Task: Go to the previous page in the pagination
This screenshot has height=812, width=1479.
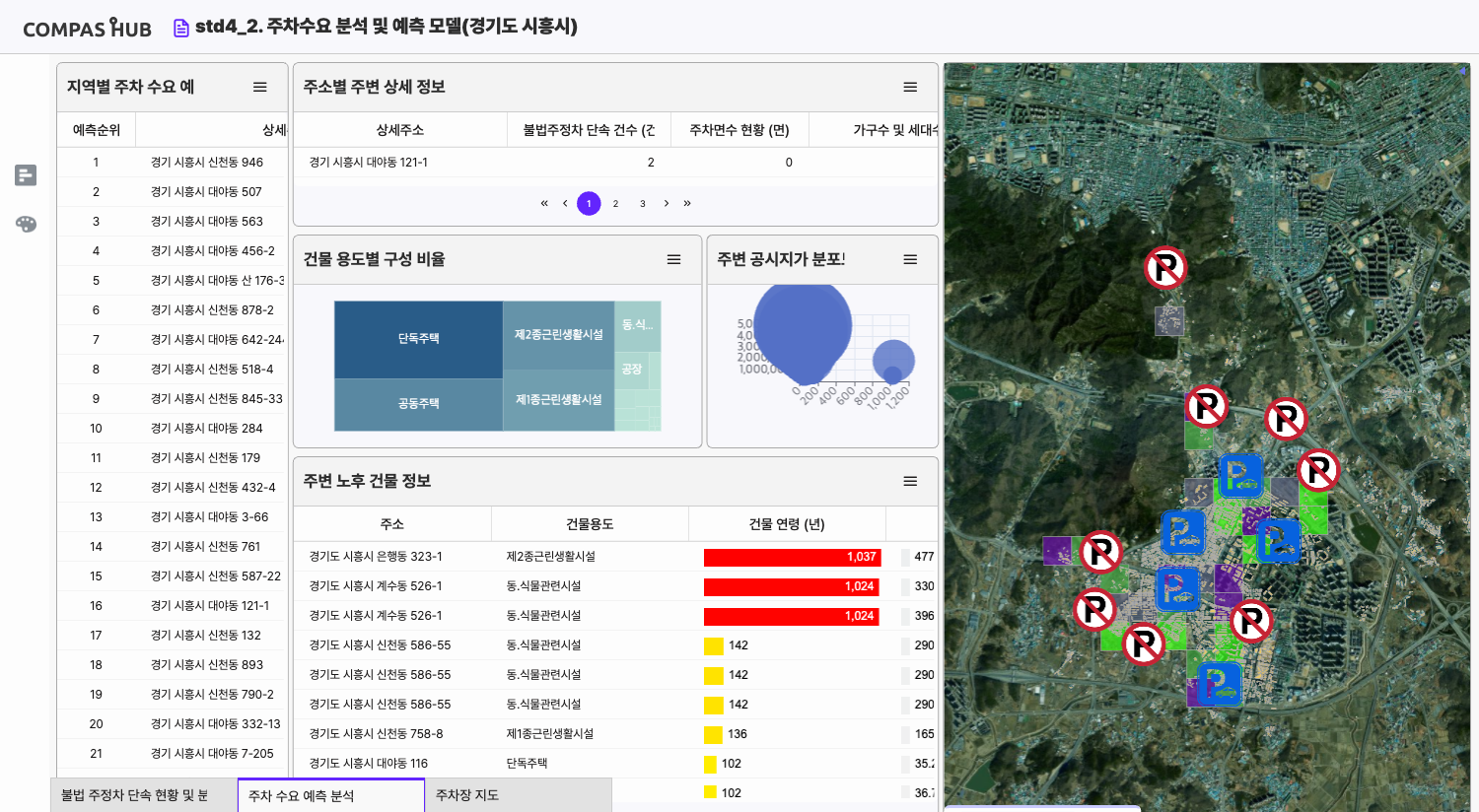Action: 565,203
